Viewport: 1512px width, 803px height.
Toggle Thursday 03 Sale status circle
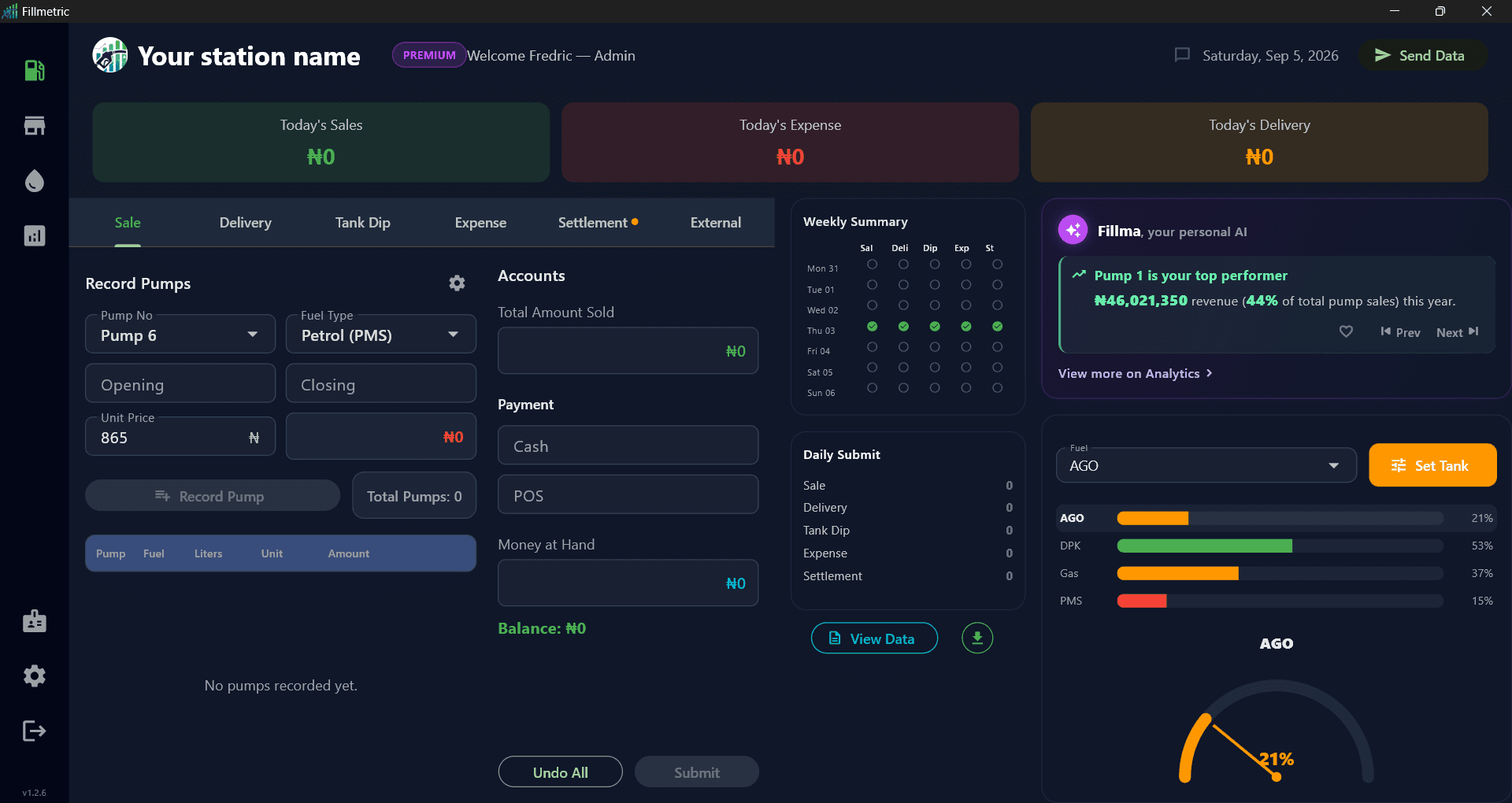872,326
